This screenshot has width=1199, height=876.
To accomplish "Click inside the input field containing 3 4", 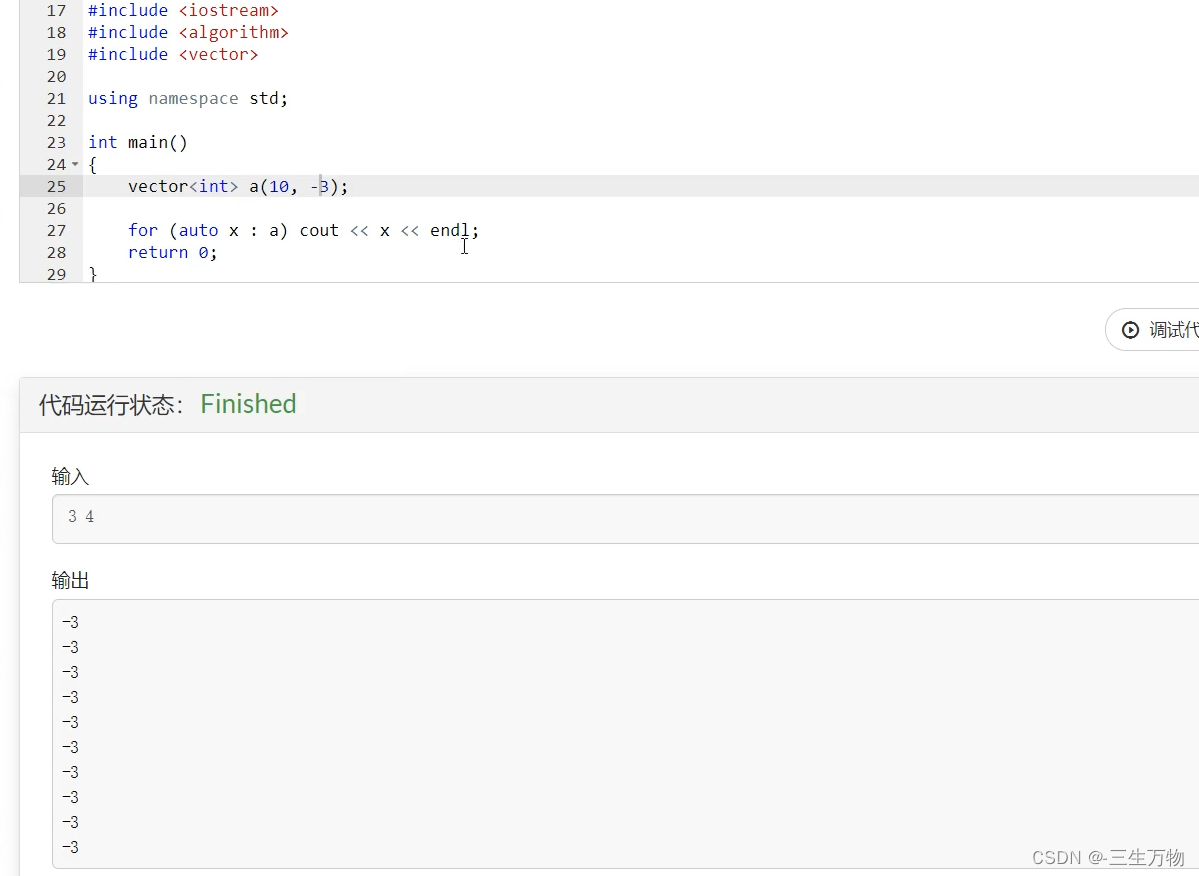I will click(625, 518).
